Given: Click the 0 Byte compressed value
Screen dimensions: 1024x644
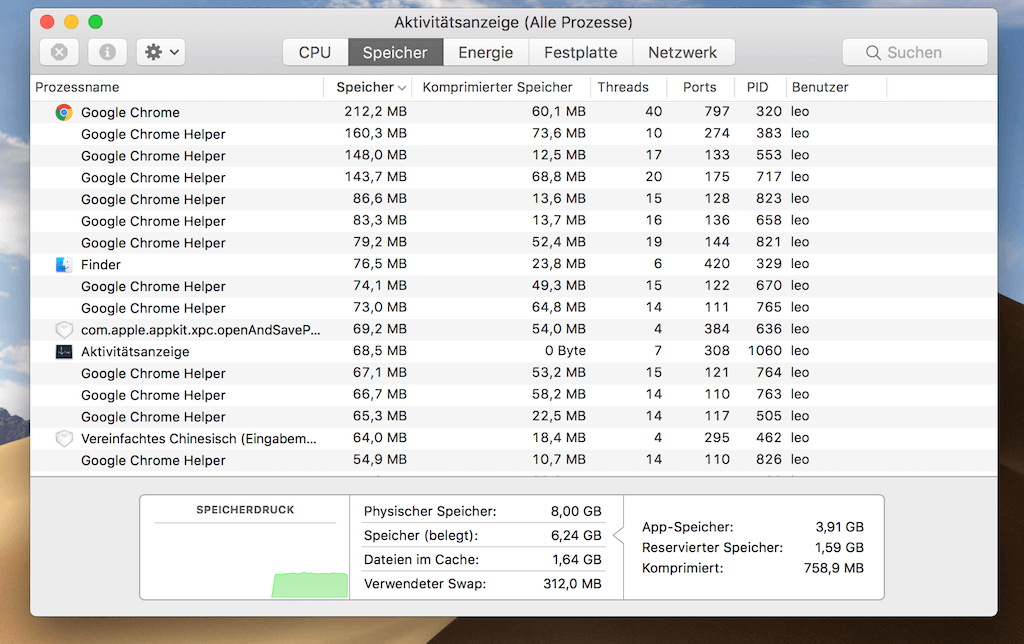Looking at the screenshot, I should point(565,351).
